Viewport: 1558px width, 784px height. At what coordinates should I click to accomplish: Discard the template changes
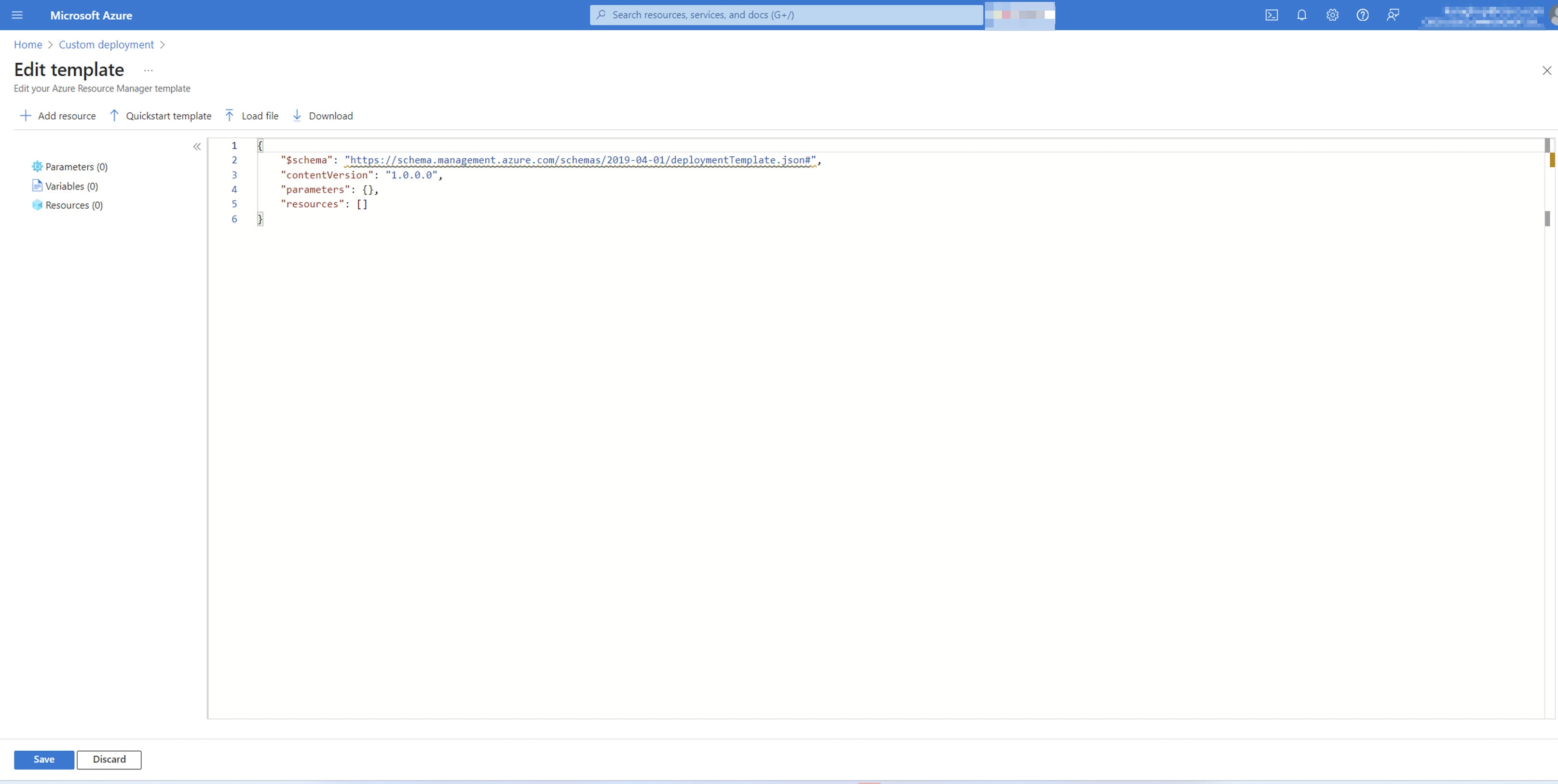pyautogui.click(x=108, y=759)
